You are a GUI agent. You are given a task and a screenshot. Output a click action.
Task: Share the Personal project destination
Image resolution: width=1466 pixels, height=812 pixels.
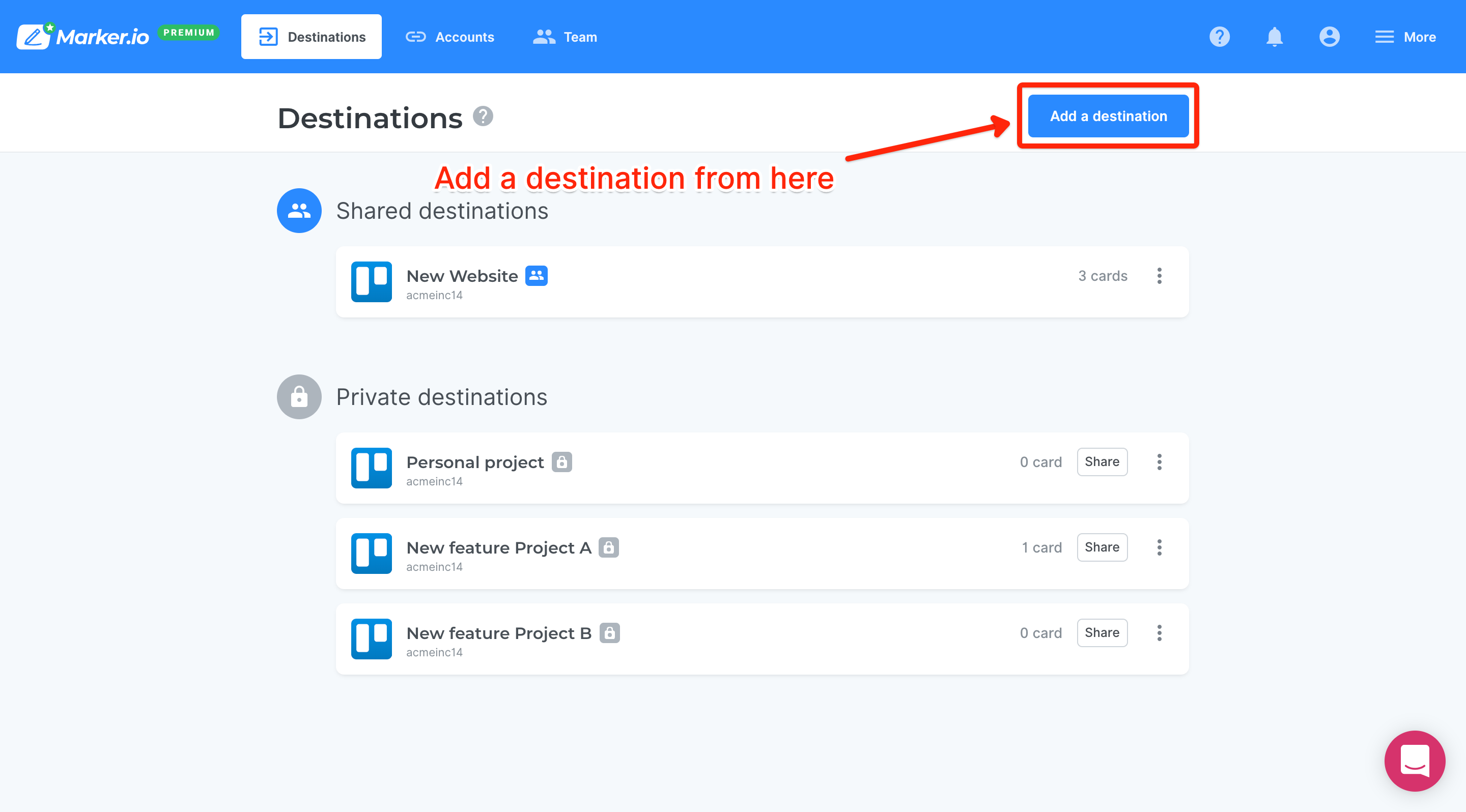tap(1102, 462)
